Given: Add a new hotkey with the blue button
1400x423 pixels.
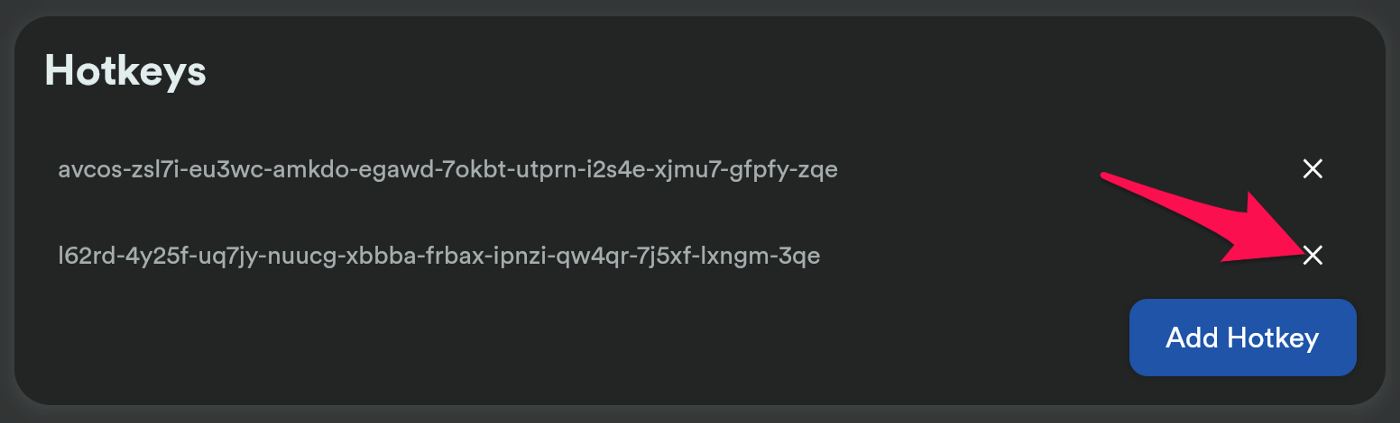Looking at the screenshot, I should (x=1243, y=338).
